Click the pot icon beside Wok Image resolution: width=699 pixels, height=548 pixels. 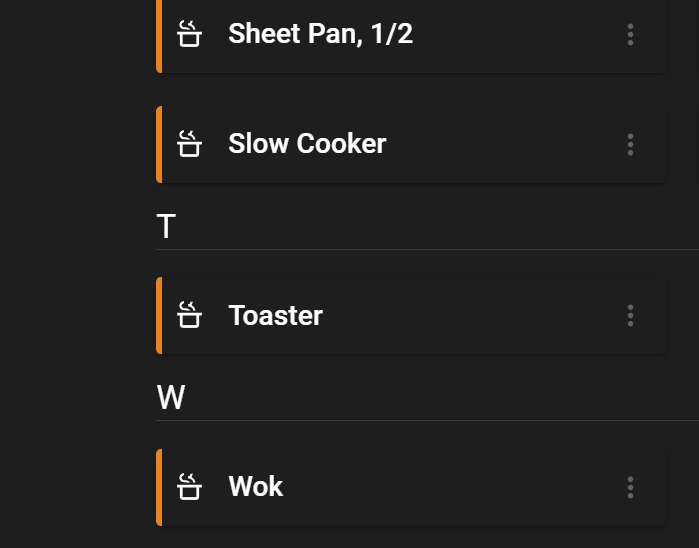189,486
